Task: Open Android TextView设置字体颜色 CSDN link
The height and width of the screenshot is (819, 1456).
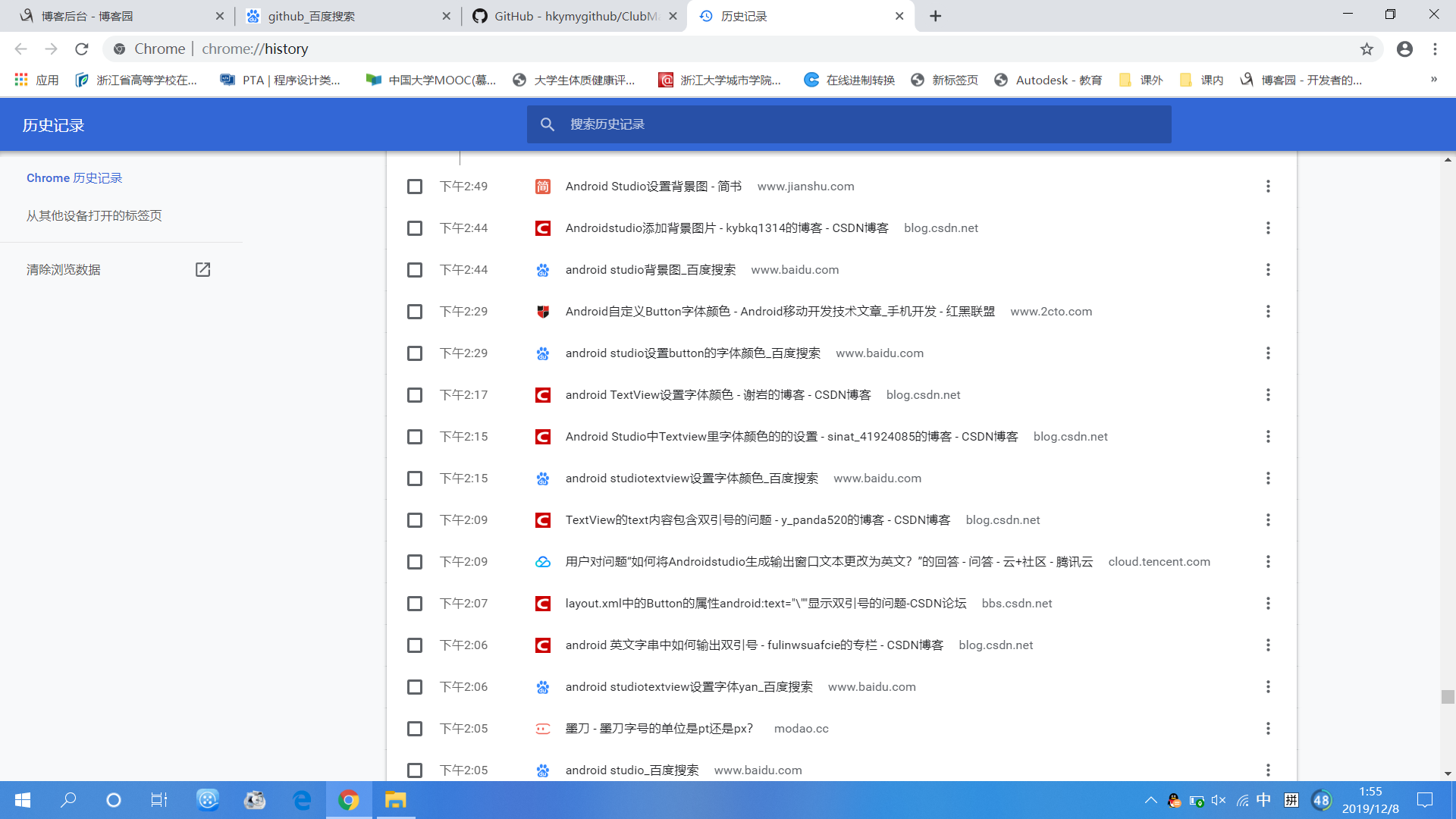Action: point(717,395)
